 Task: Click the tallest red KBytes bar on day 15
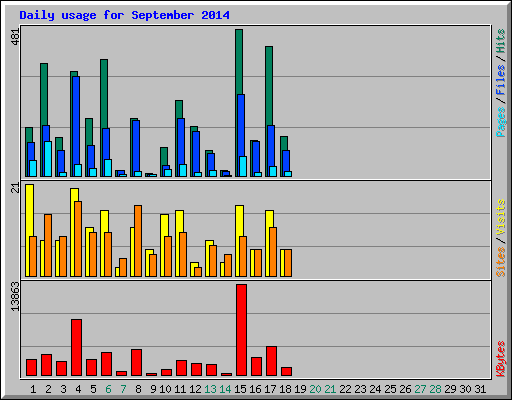click(241, 330)
